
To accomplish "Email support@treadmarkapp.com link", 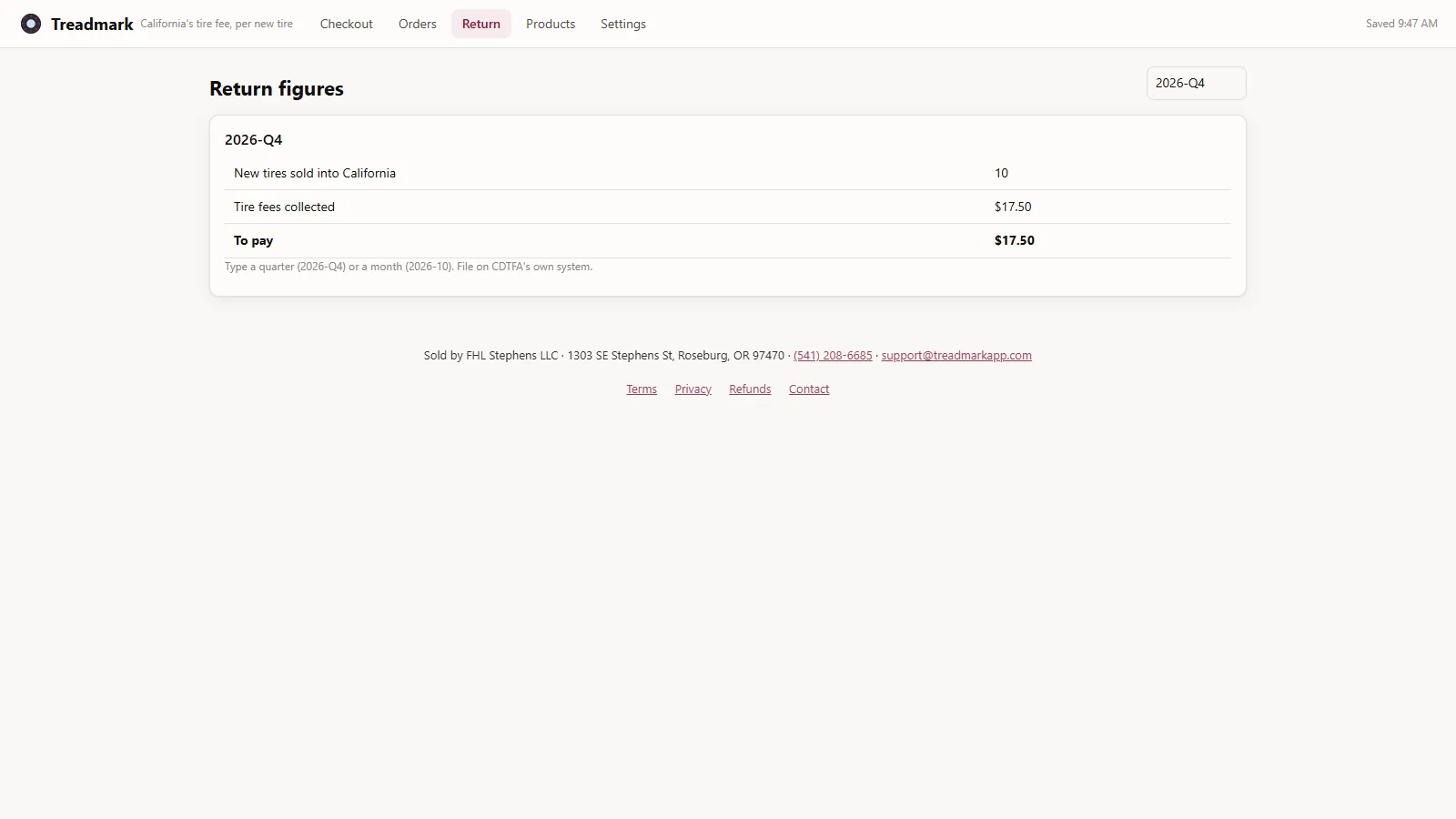I will click(x=956, y=356).
